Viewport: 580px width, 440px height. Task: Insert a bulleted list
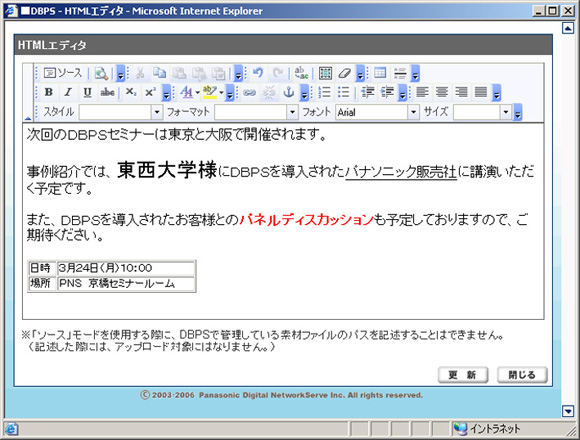point(344,92)
